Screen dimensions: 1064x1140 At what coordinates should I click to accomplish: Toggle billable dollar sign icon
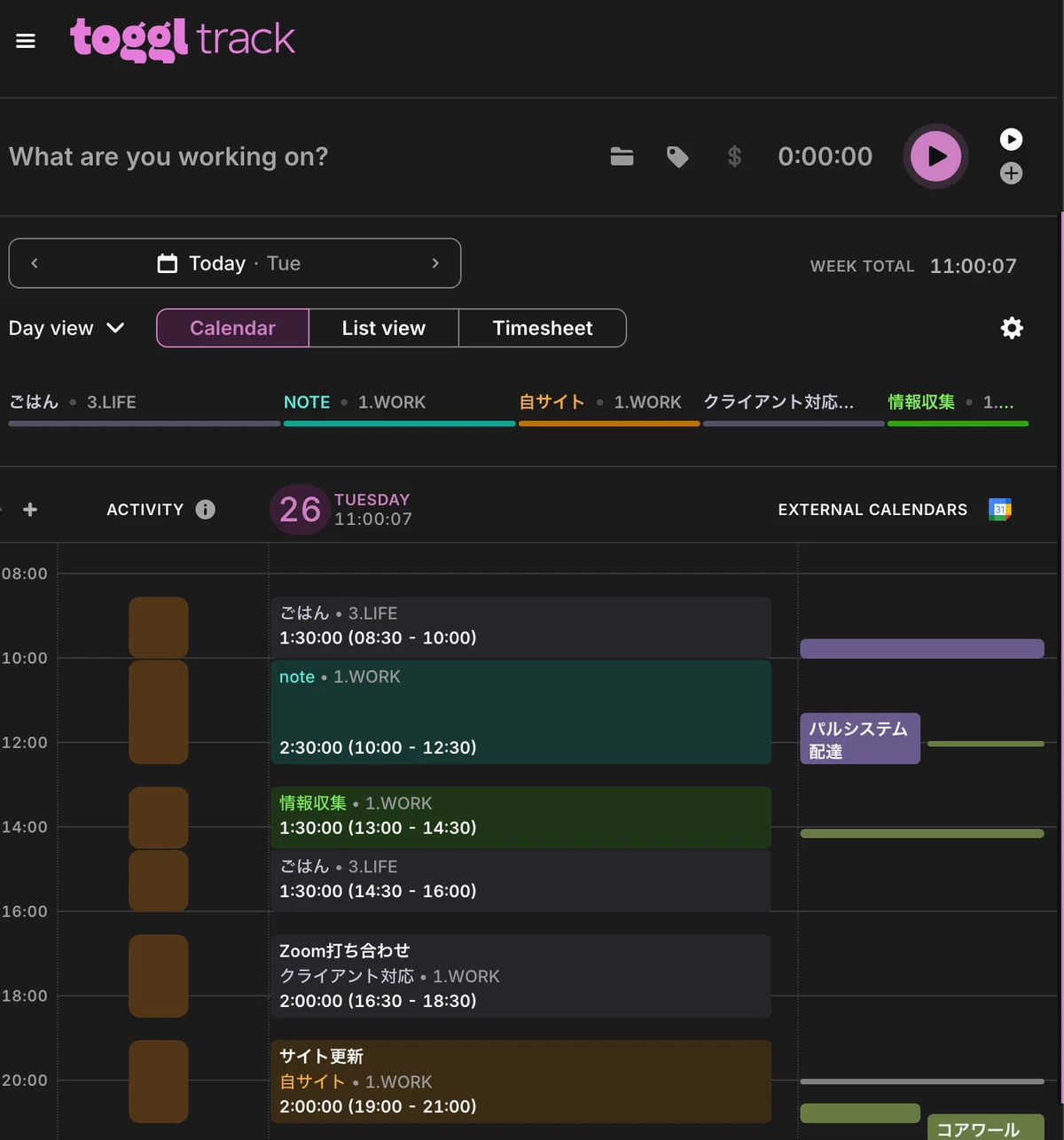click(734, 157)
